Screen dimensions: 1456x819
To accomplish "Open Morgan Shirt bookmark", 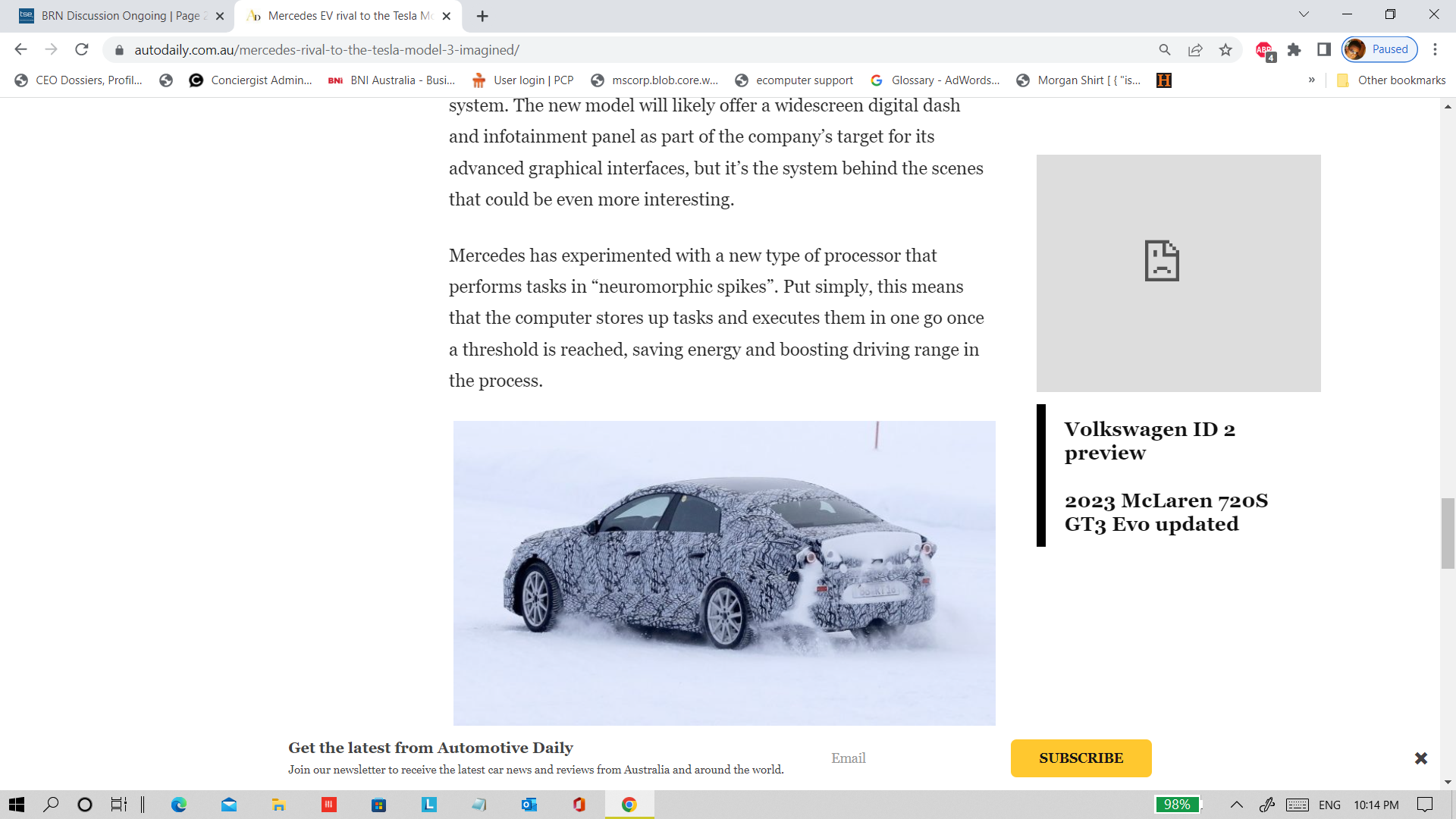I will coord(1078,80).
